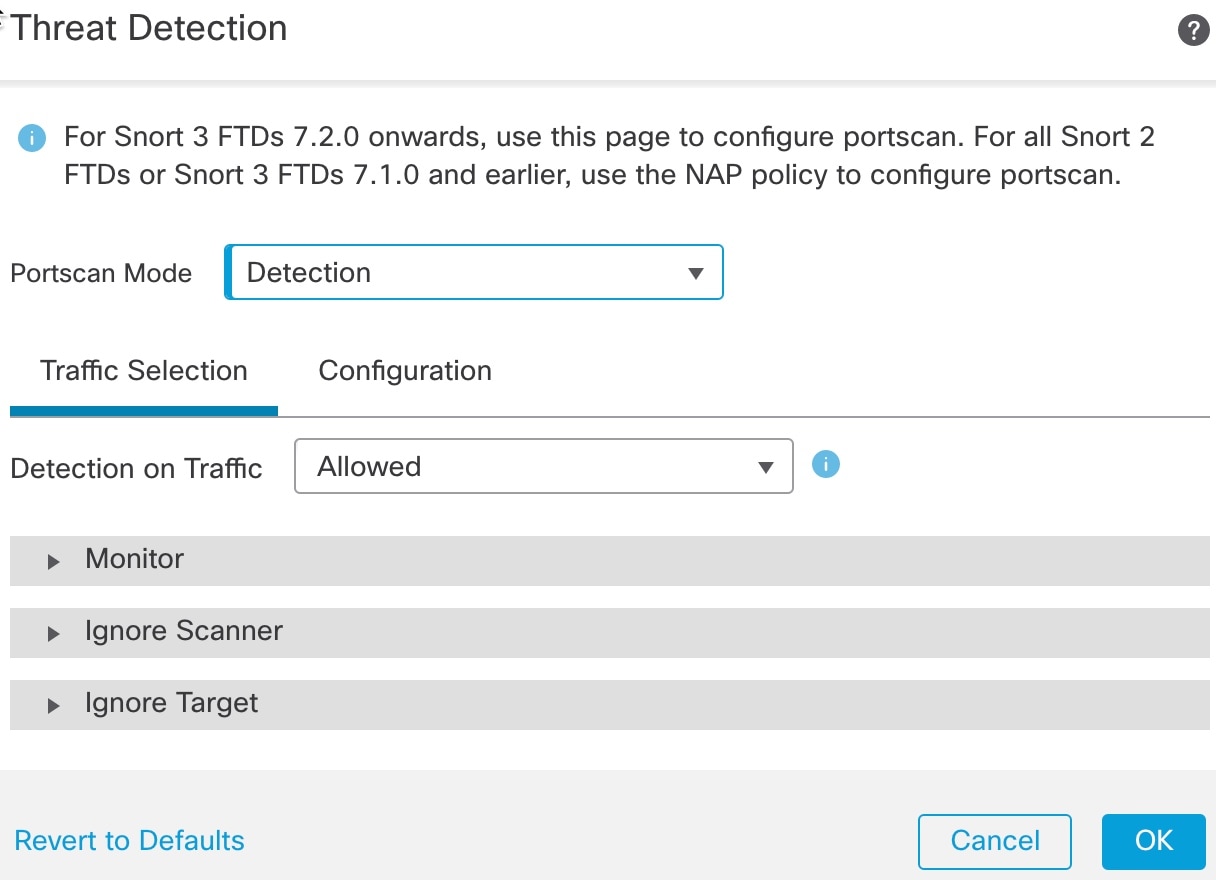The width and height of the screenshot is (1216, 880).
Task: Click the Threat Detection dialog title
Action: coord(149,28)
